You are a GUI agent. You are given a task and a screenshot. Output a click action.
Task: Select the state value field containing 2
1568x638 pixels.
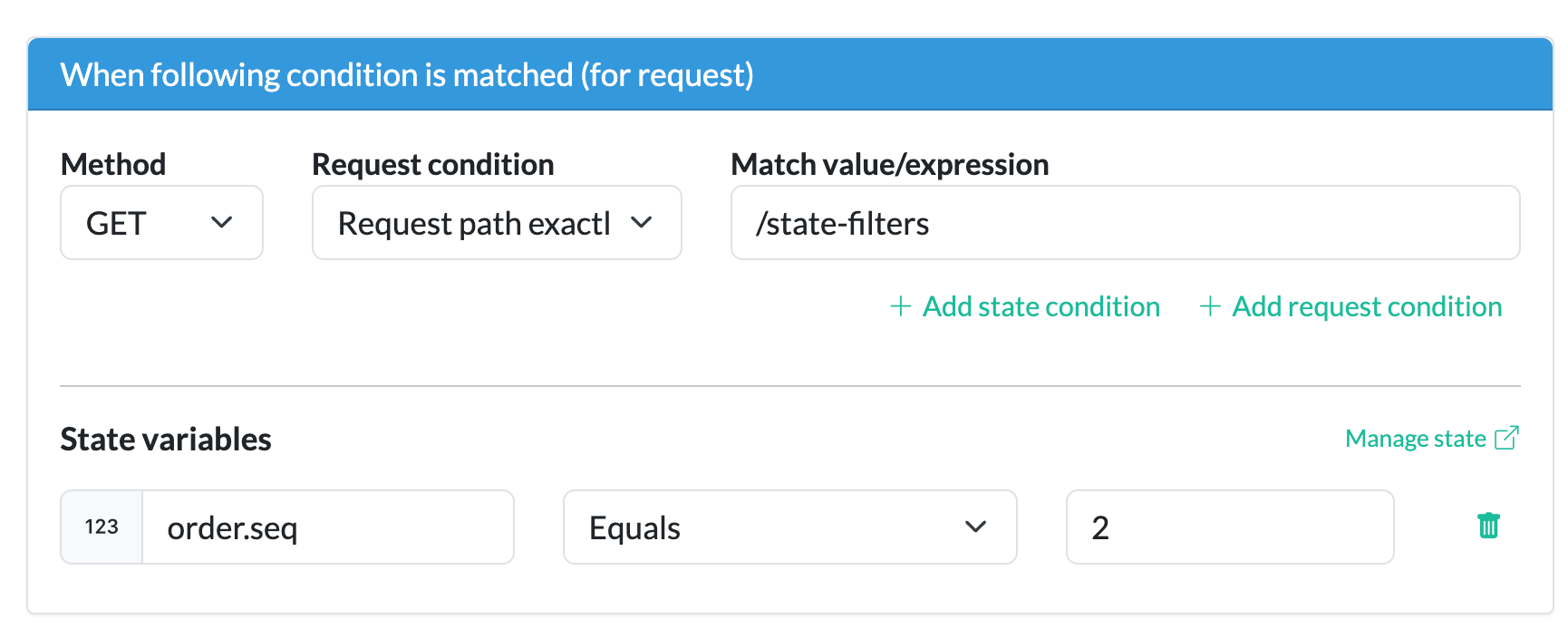click(x=1229, y=527)
